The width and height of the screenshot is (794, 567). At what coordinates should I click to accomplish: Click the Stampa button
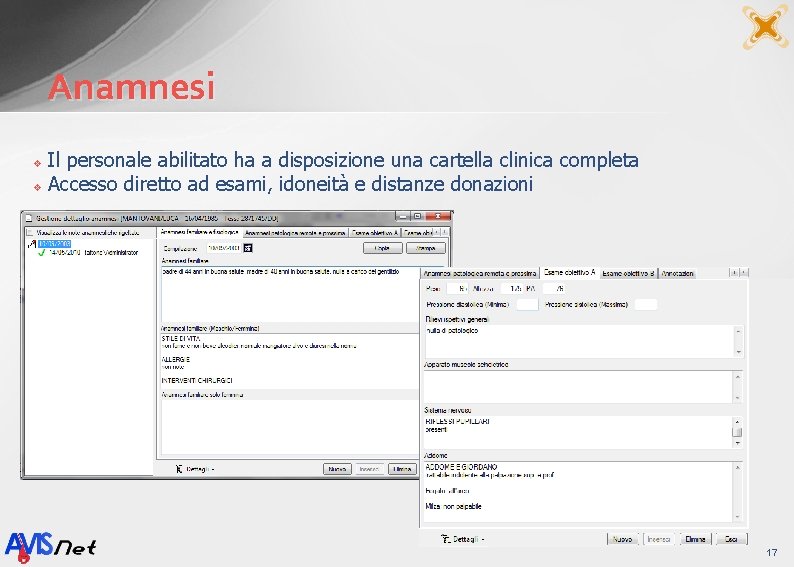coord(425,248)
